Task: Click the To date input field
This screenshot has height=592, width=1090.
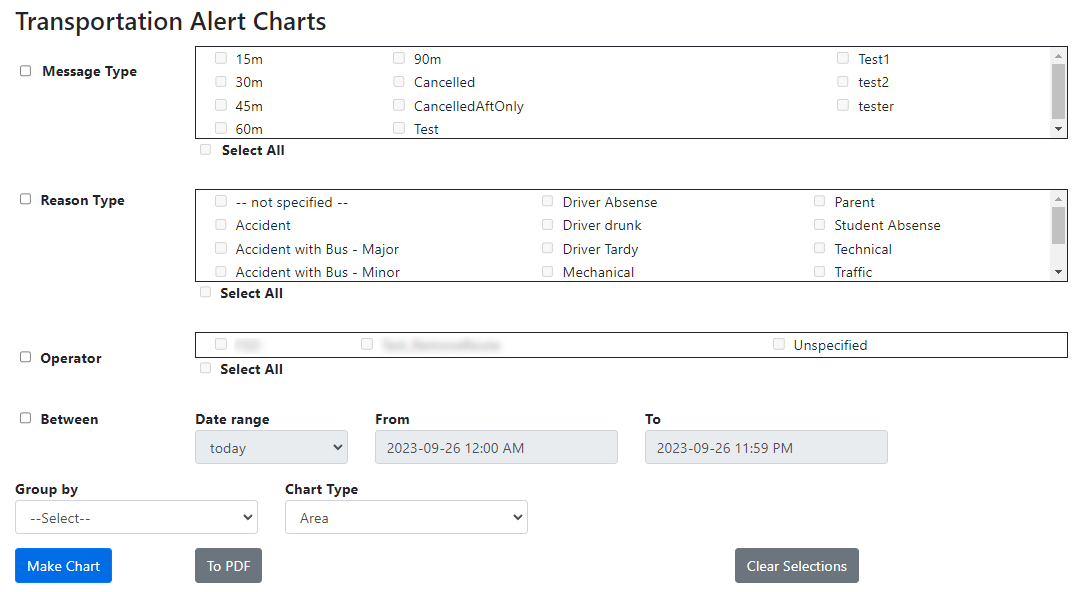Action: (x=766, y=448)
